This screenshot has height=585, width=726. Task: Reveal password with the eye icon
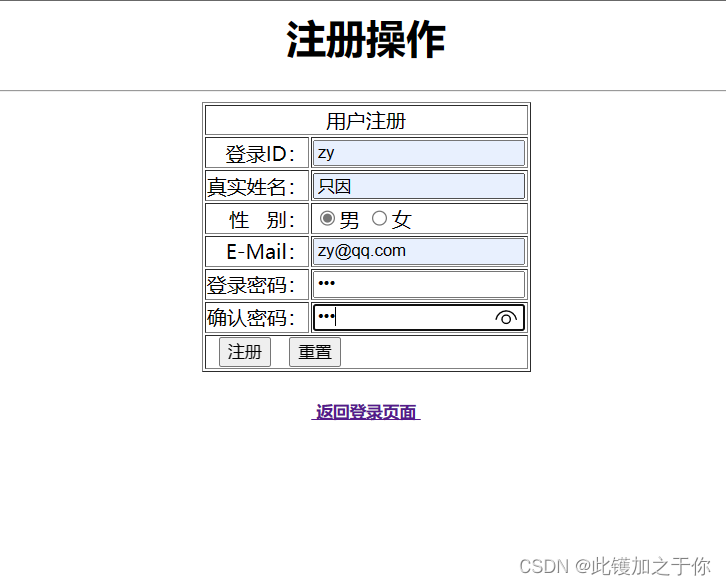point(506,318)
